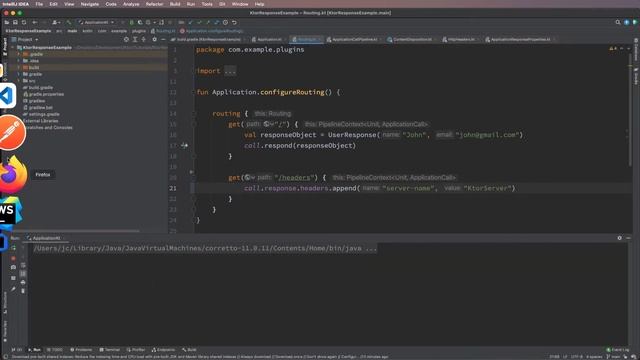Open the Ktor run configuration dropdown
Screen dimensions: 640x360
click(97, 22)
